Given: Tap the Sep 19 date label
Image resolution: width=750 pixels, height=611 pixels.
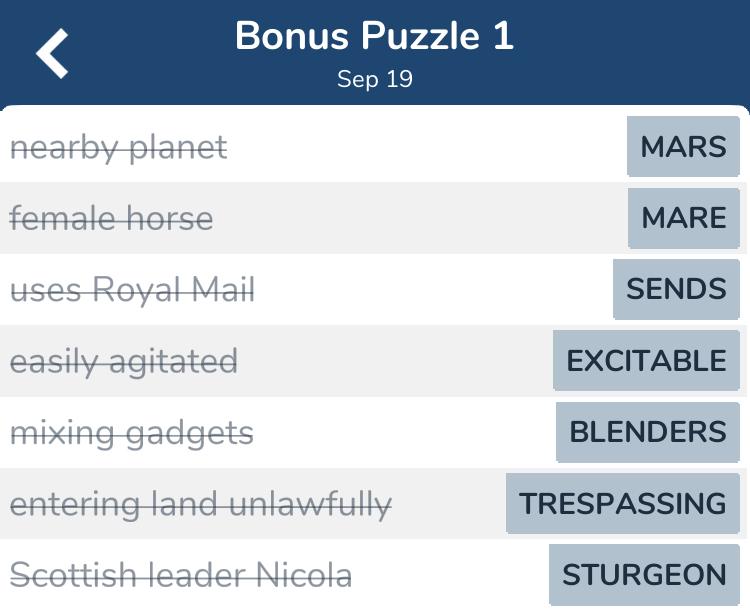Looking at the screenshot, I should pos(375,79).
